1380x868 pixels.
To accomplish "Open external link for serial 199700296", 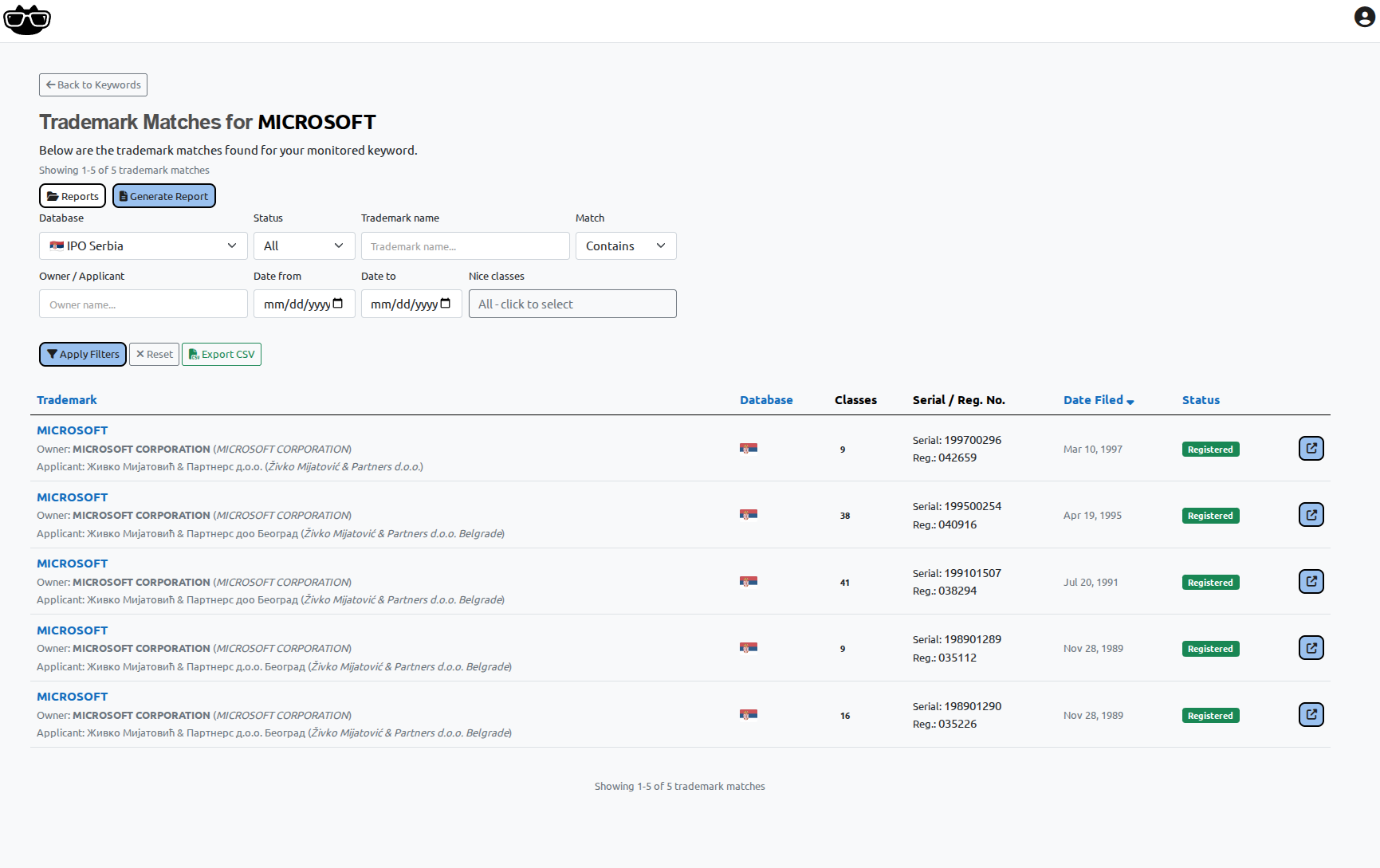I will (x=1311, y=449).
